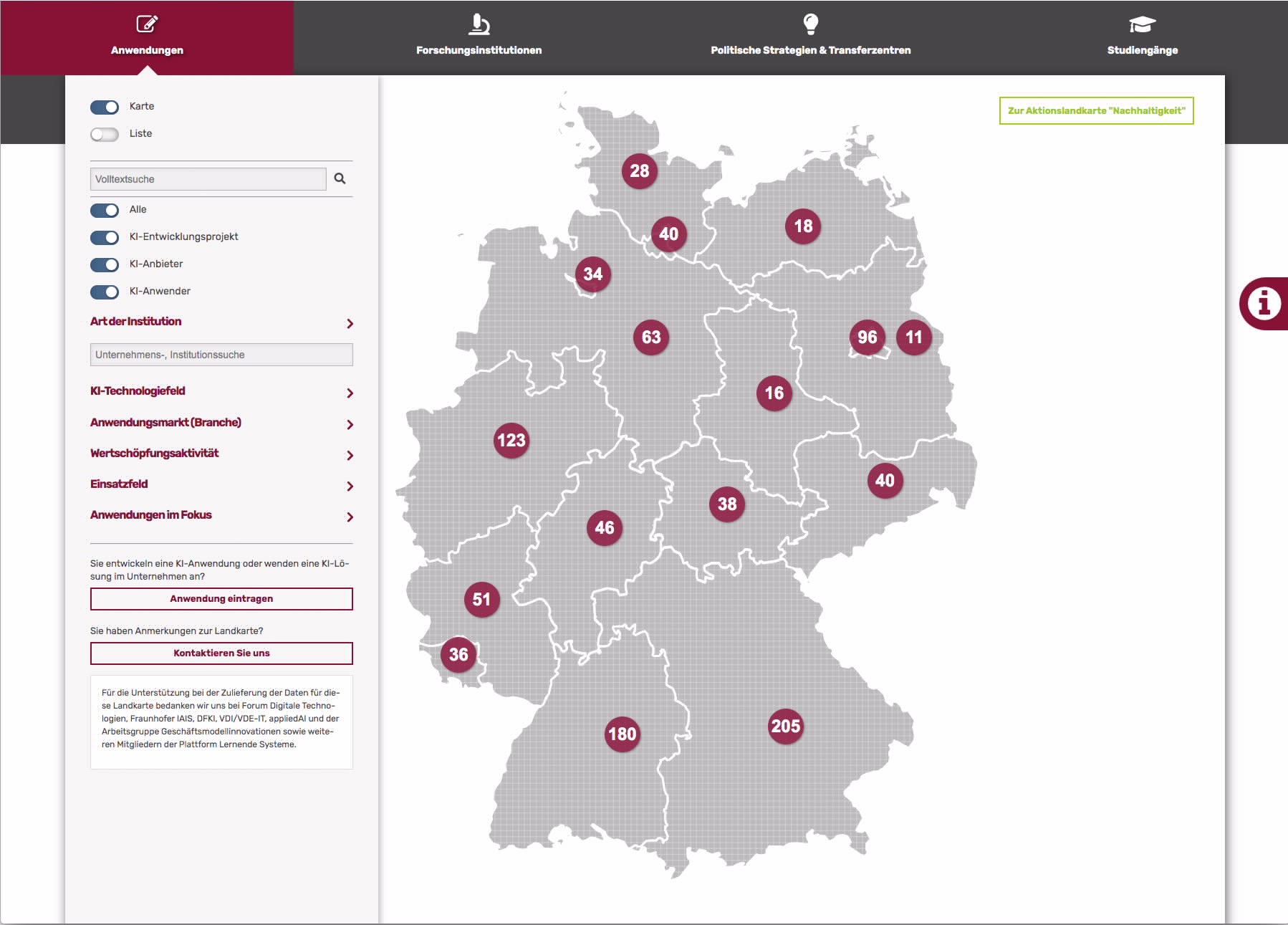Select the map marker showing 123
1288x925 pixels.
[511, 440]
